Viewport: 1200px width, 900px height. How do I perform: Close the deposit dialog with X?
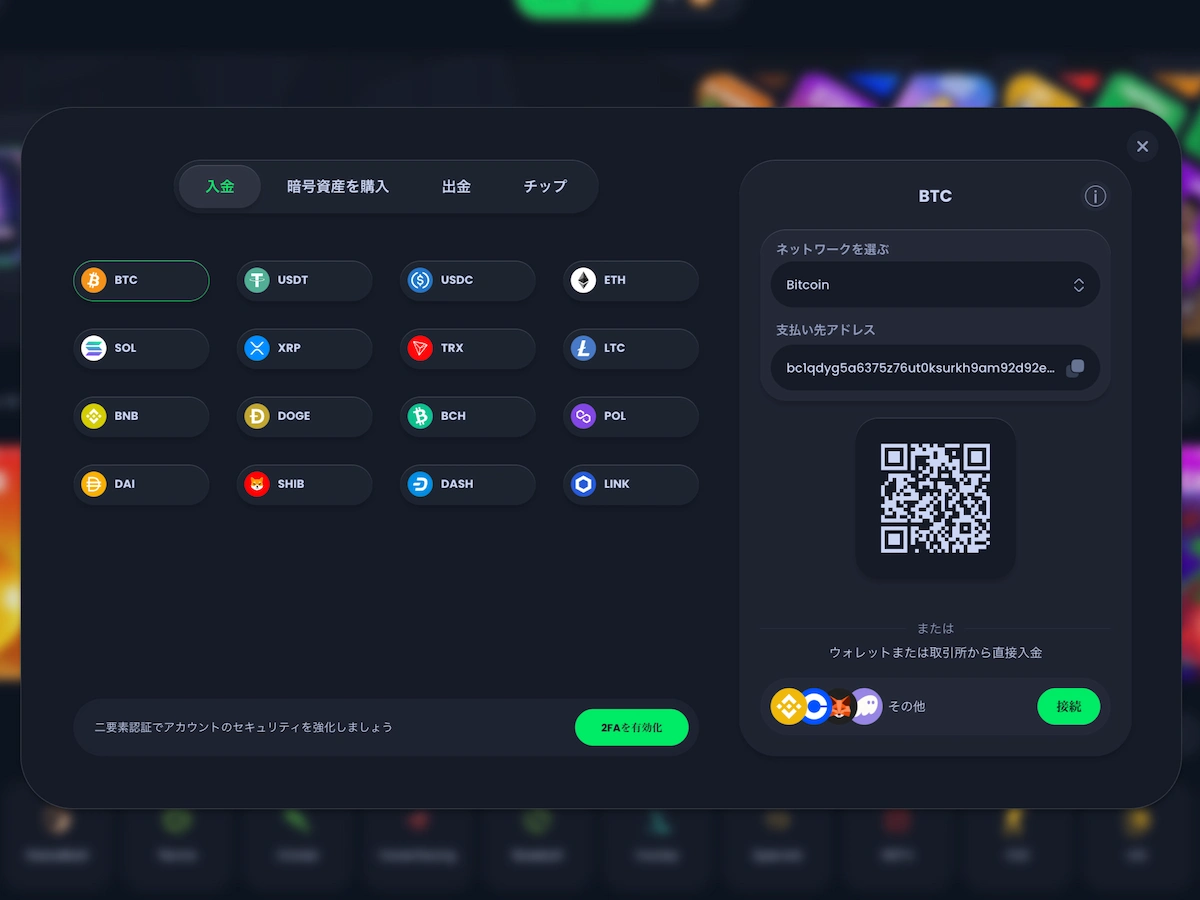point(1142,147)
